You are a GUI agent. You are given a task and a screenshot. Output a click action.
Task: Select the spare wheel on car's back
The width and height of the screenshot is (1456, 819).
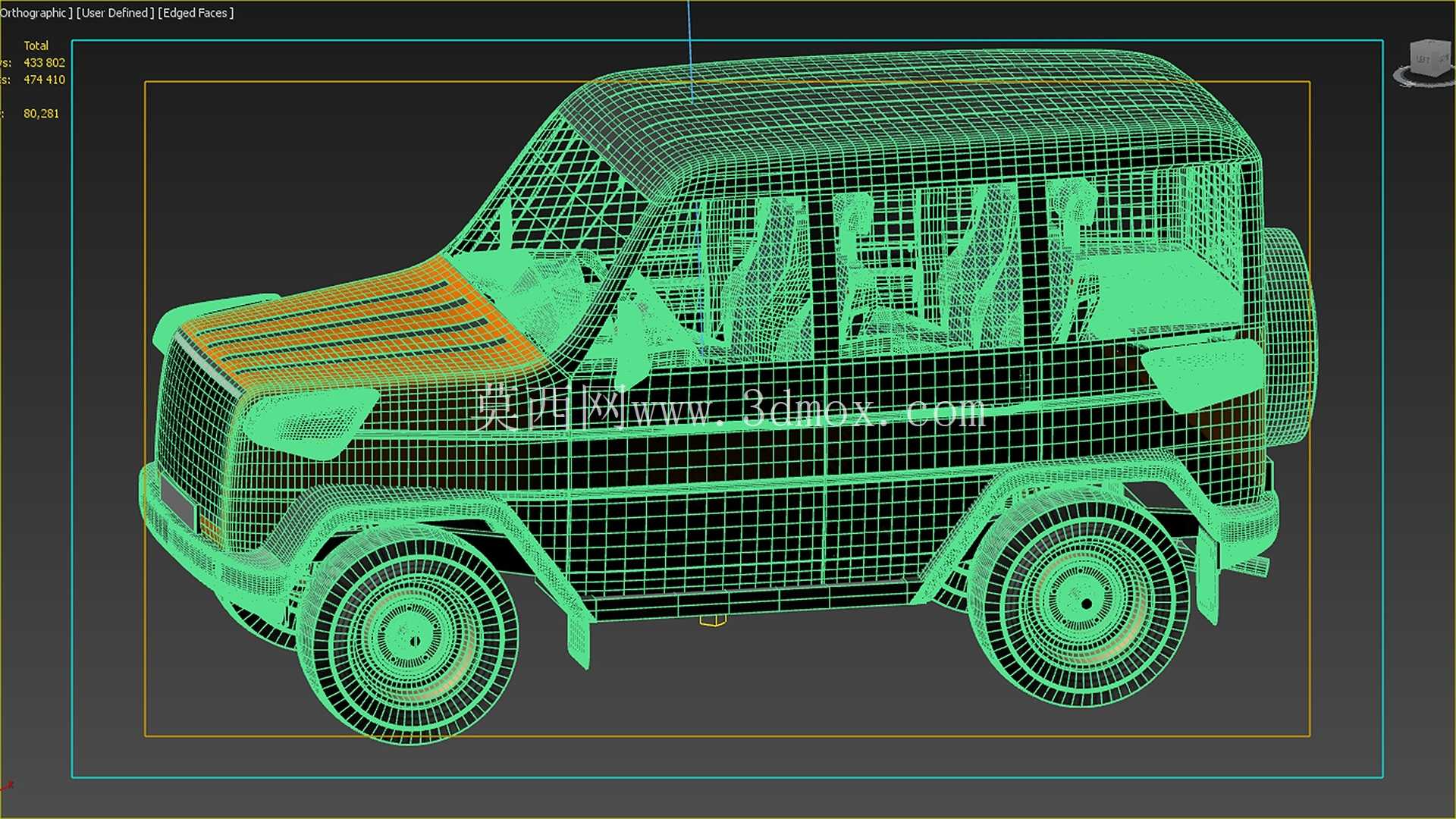point(1289,337)
